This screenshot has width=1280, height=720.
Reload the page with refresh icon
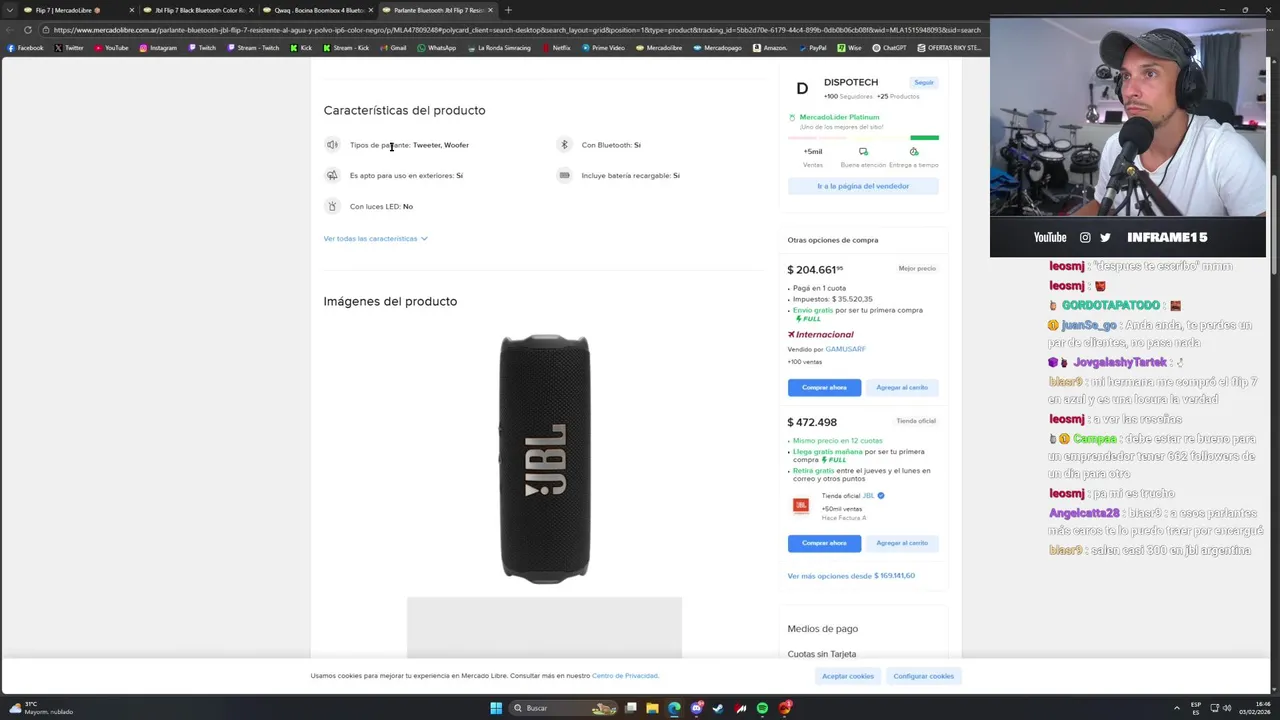coord(28,30)
